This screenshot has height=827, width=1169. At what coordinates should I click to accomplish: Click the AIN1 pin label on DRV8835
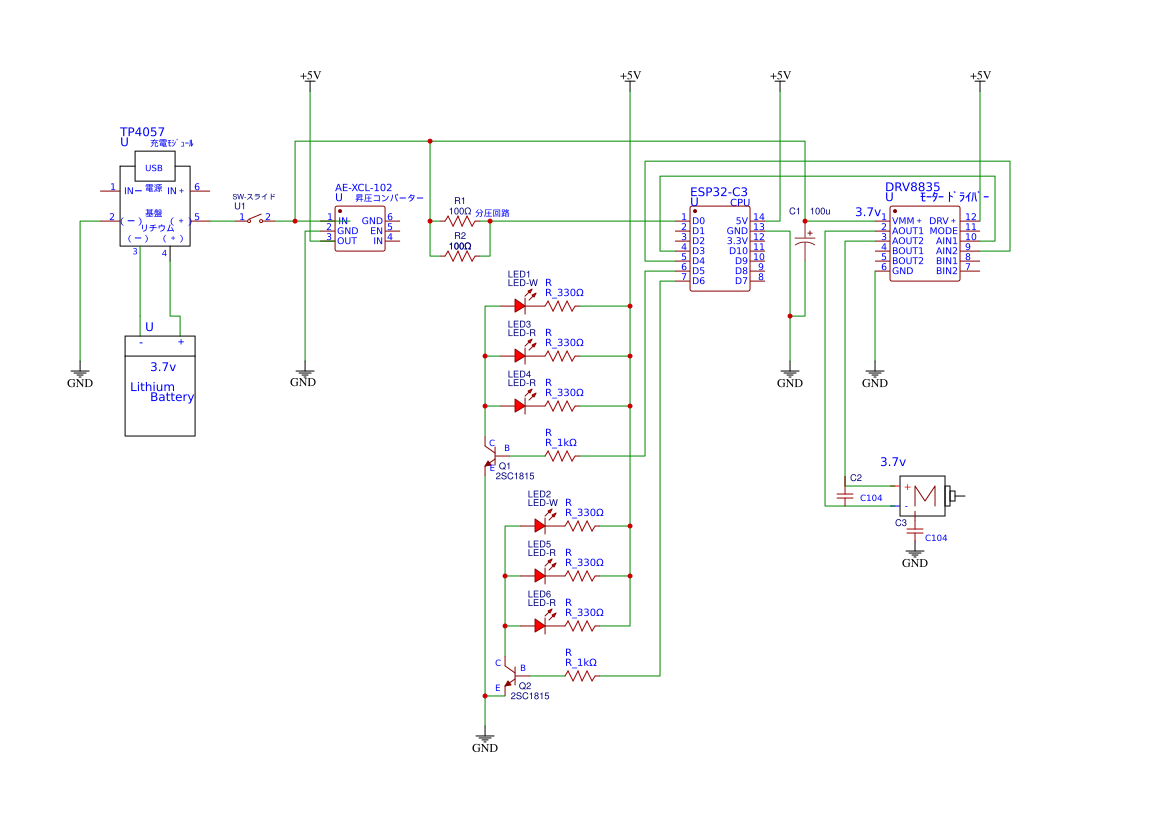click(x=947, y=241)
